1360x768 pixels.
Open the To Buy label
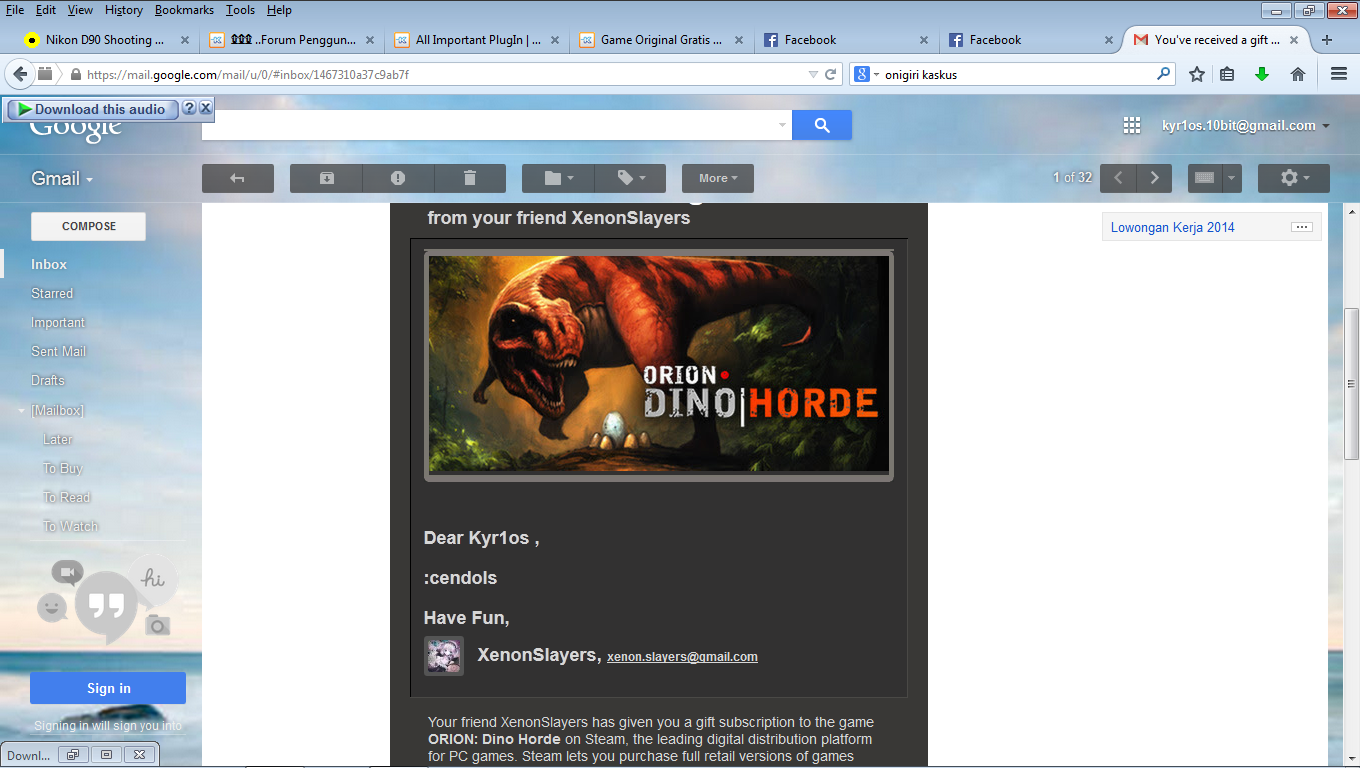[62, 468]
